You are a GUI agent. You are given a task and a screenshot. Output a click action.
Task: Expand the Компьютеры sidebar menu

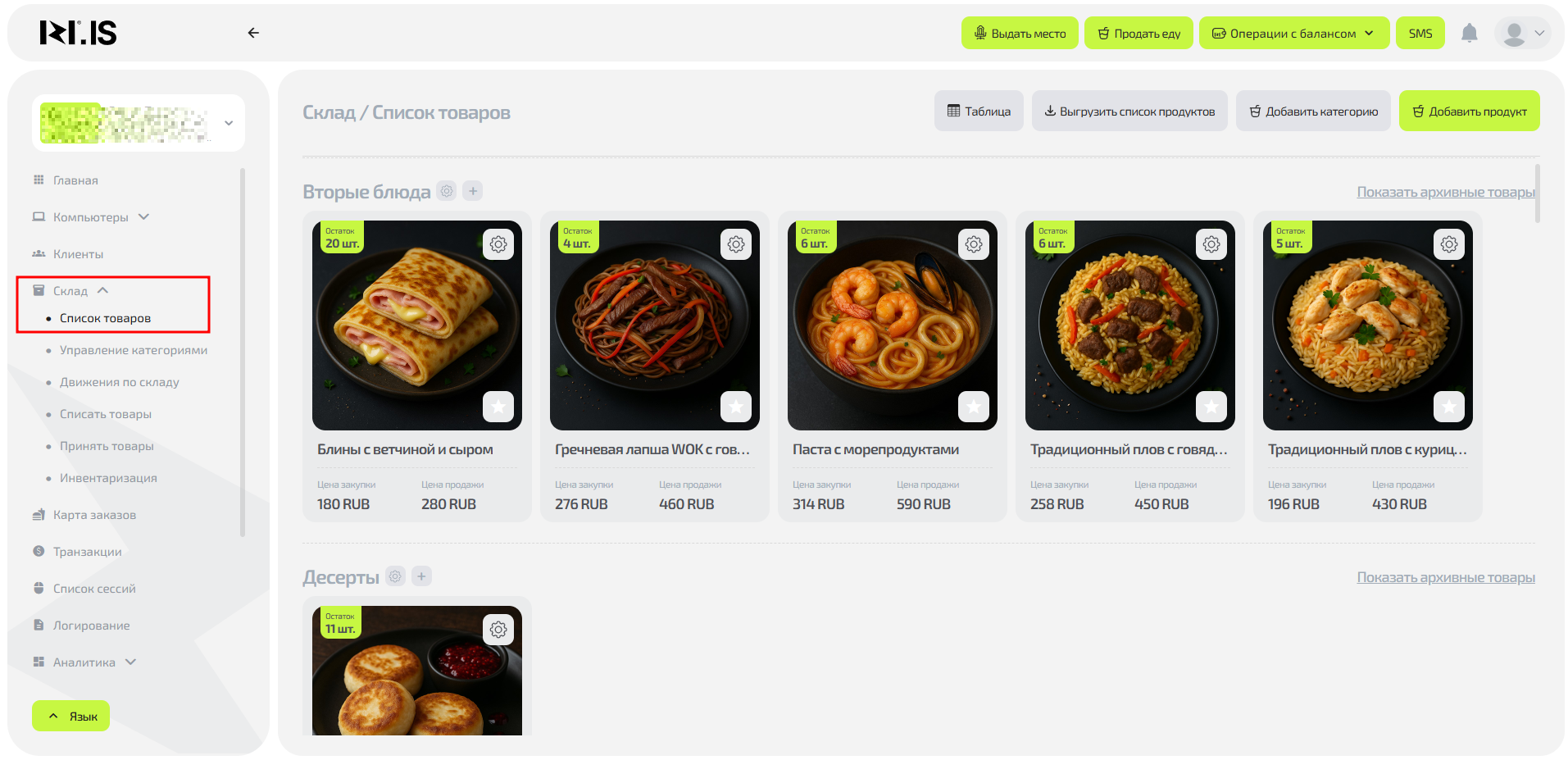pyautogui.click(x=91, y=217)
